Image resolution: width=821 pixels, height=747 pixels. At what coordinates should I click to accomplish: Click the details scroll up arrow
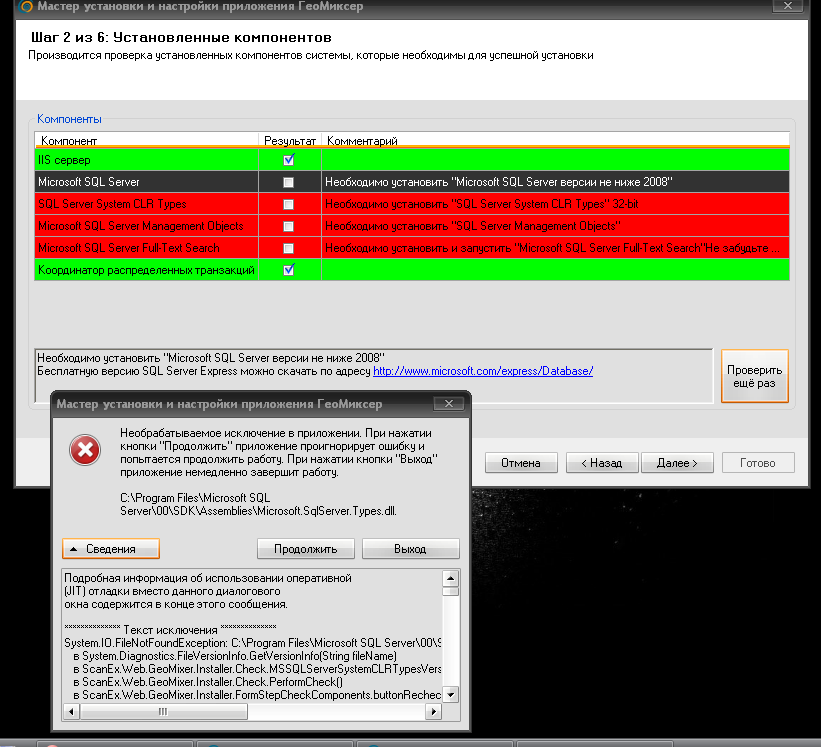450,578
